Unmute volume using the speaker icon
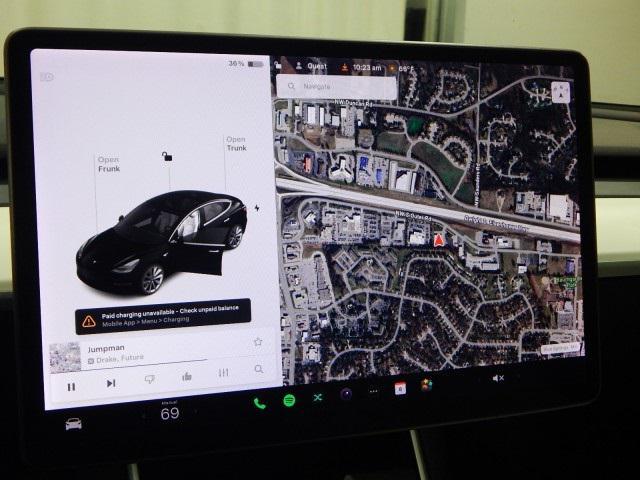This screenshot has width=640, height=480. 497,378
